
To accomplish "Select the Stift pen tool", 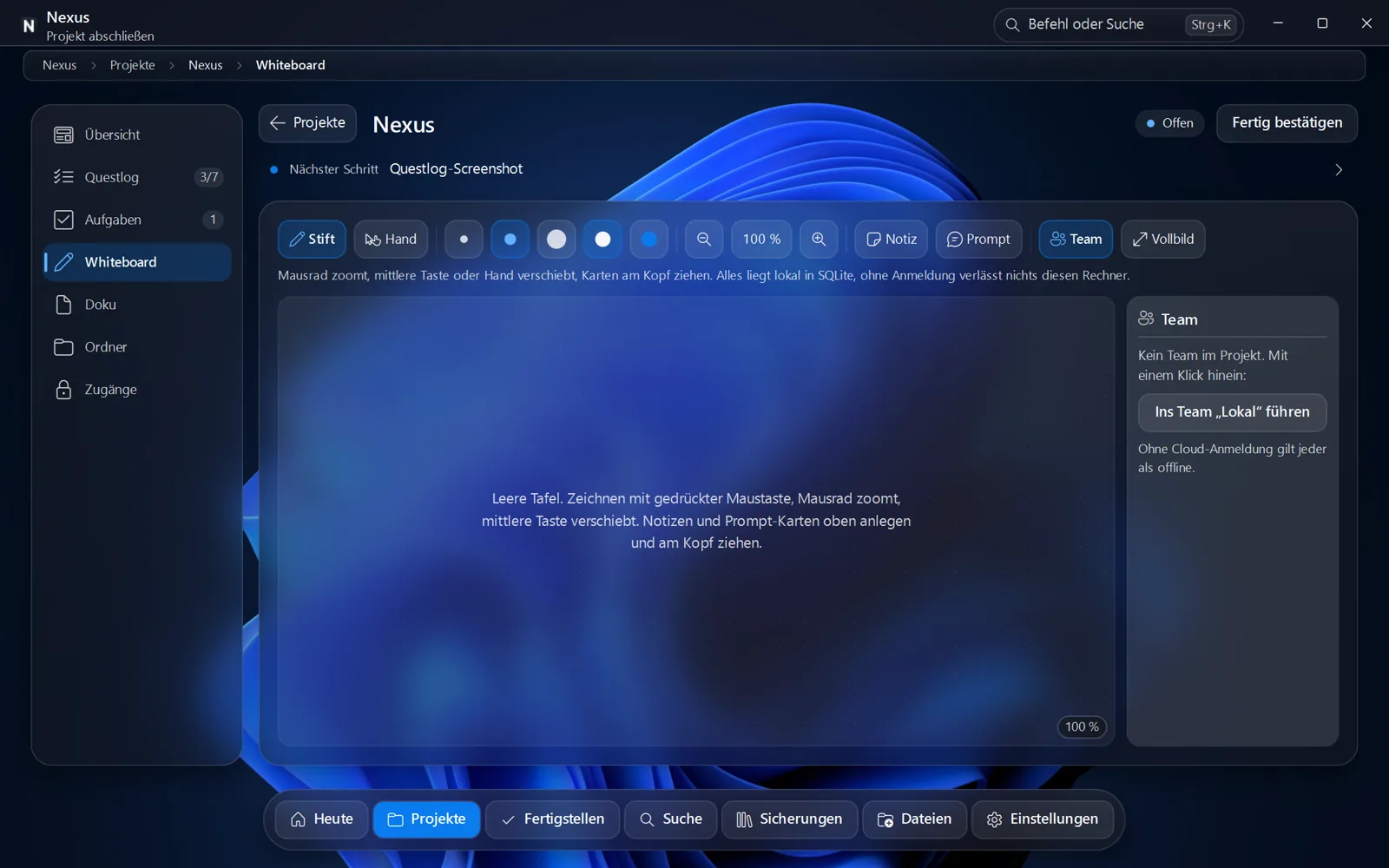I will coord(312,240).
